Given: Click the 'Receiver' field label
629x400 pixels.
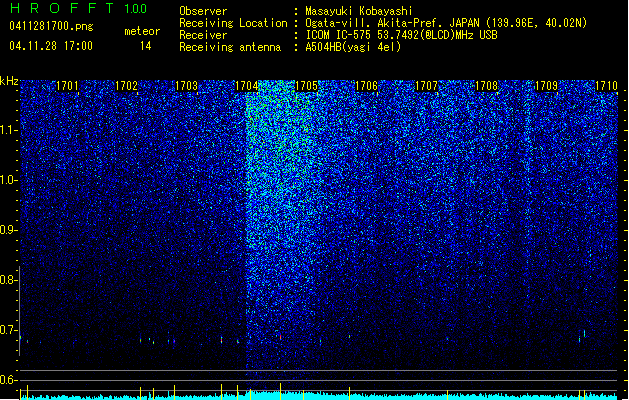Looking at the screenshot, I should [x=203, y=35].
